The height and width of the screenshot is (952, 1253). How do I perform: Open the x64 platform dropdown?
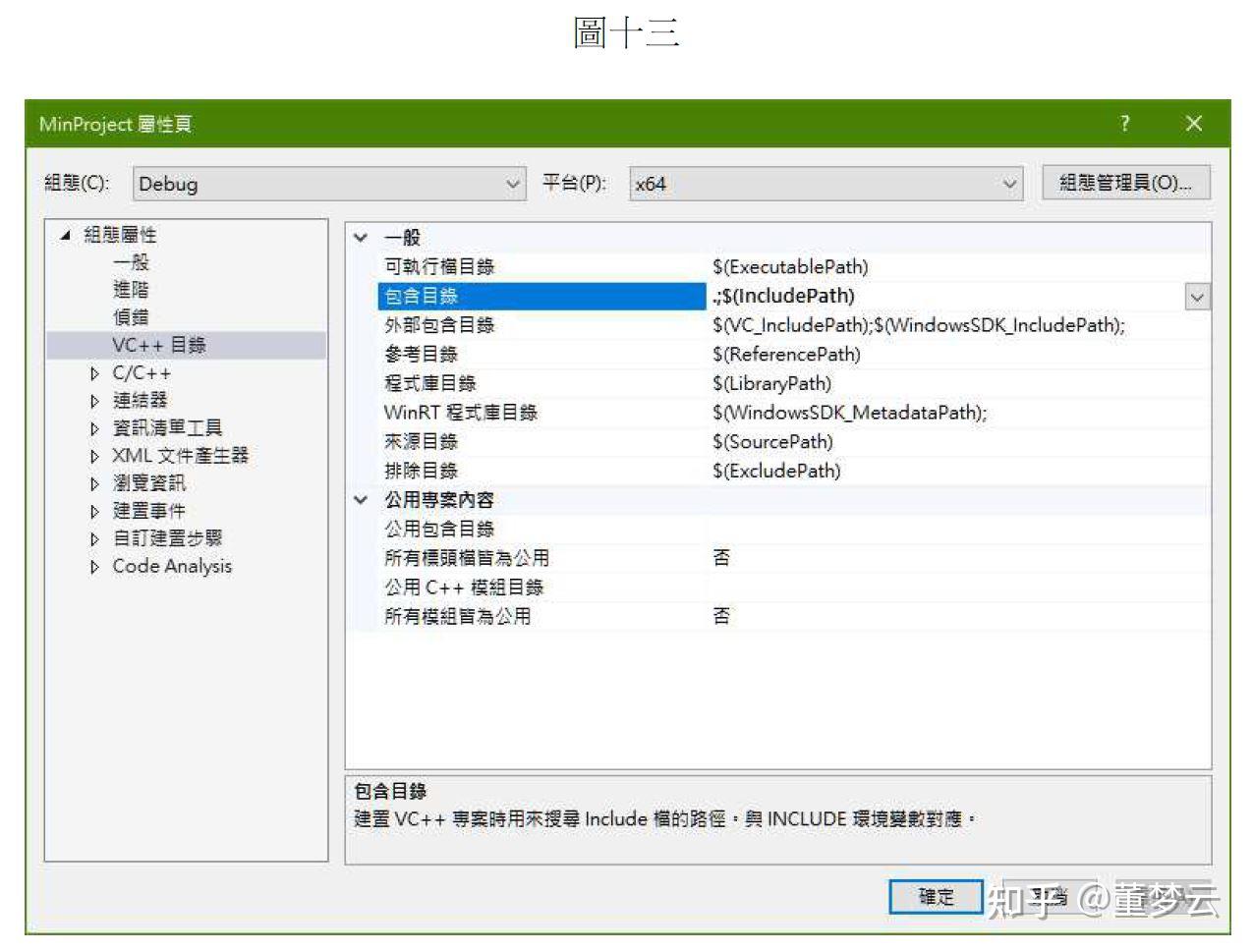(x=1008, y=183)
